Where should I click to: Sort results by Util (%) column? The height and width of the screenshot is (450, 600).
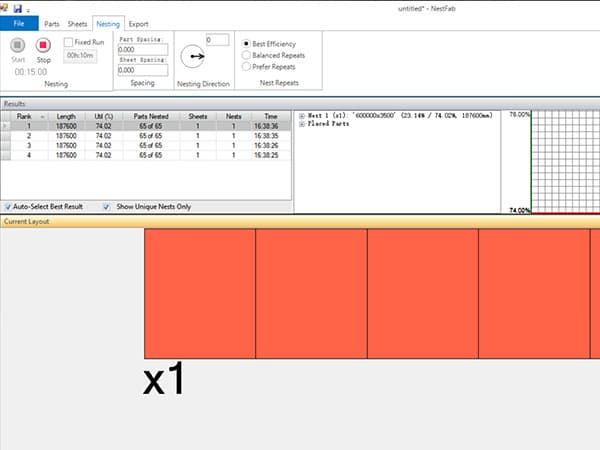[104, 116]
